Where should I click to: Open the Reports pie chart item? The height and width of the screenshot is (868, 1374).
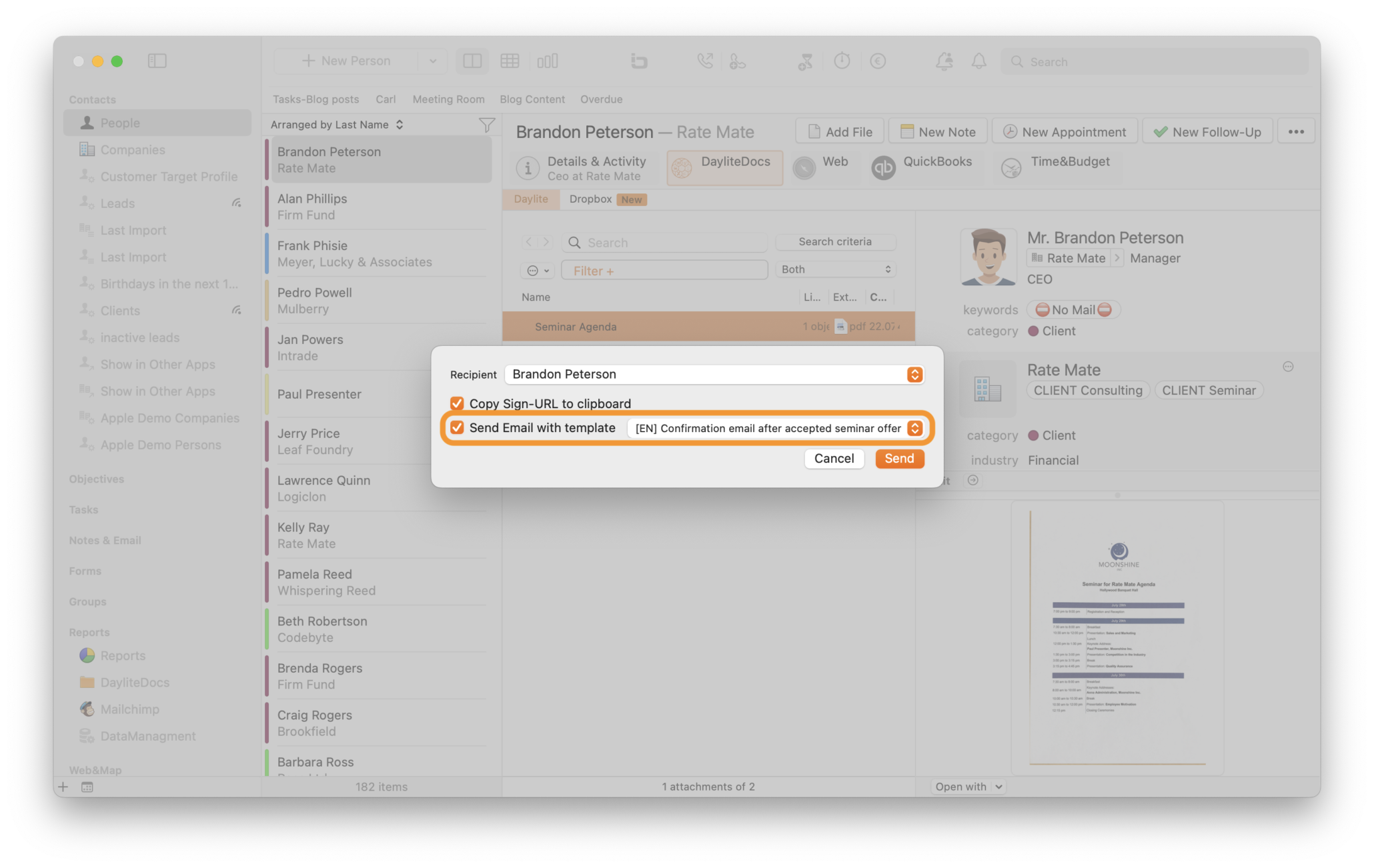[x=123, y=656]
